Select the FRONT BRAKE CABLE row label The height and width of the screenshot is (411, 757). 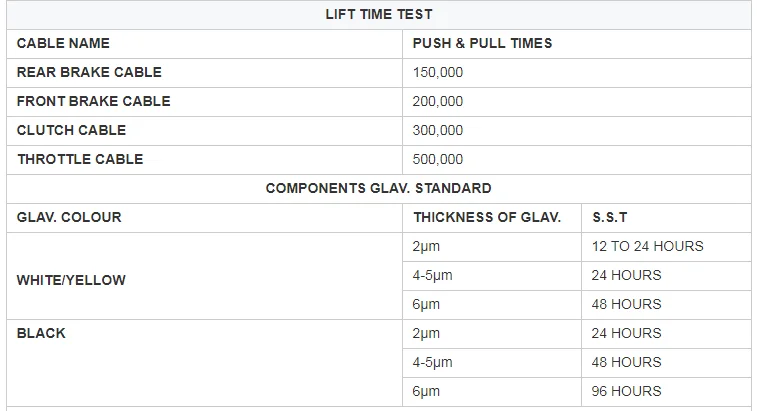coord(93,102)
